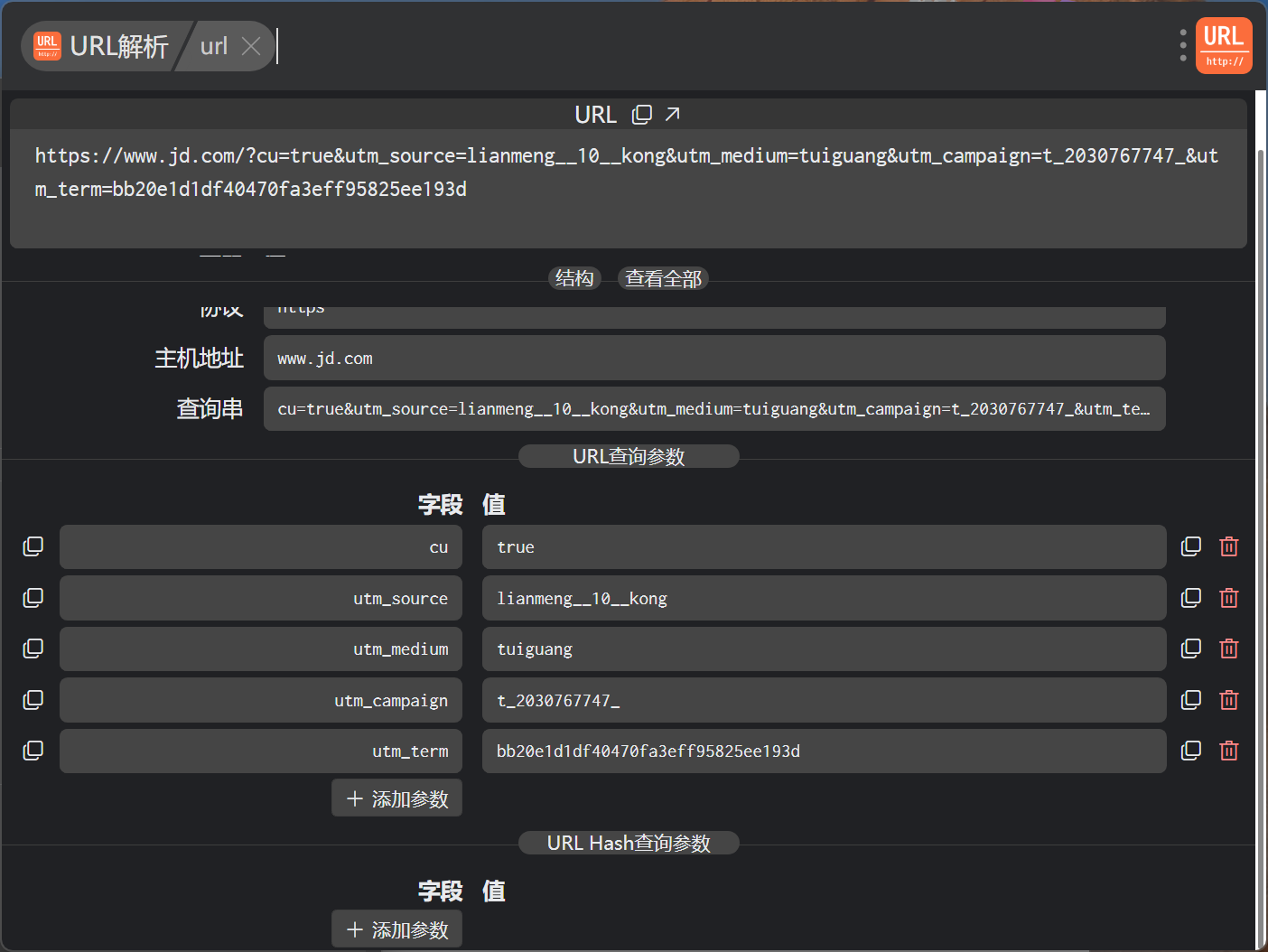Focus the search input after url tag
This screenshot has width=1268, height=952.
[723, 46]
